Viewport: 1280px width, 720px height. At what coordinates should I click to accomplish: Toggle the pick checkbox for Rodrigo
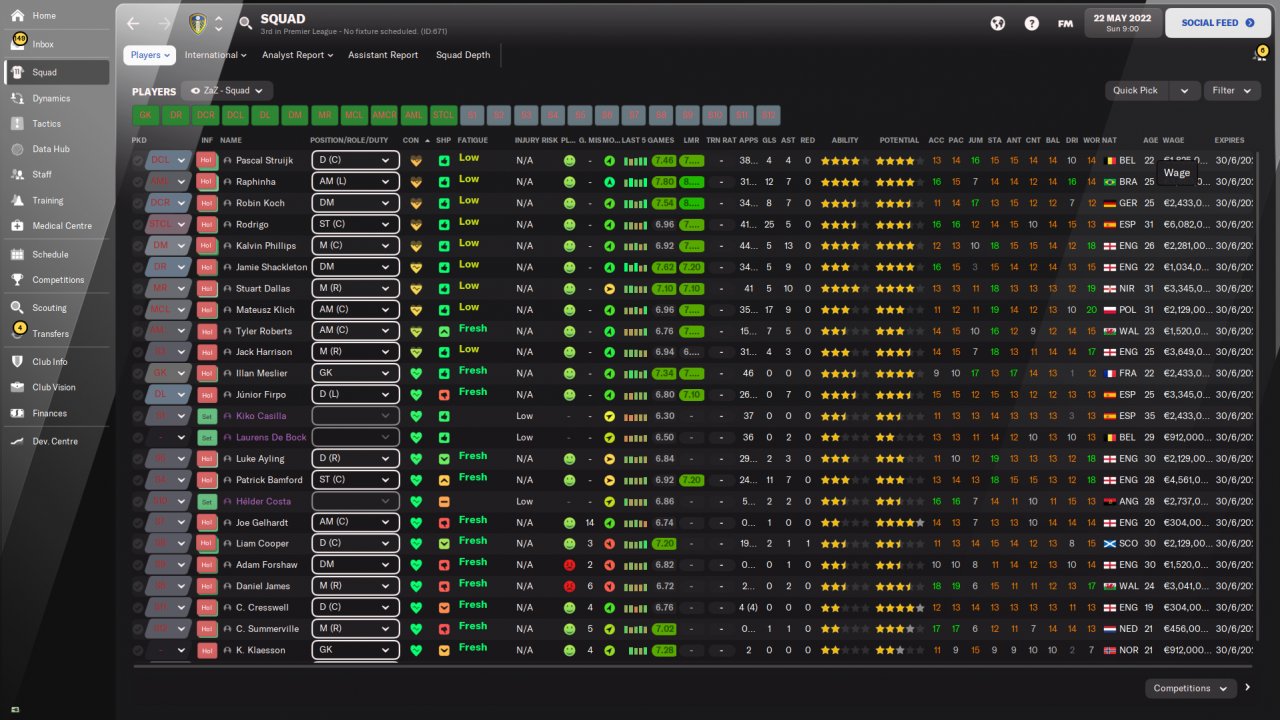138,224
